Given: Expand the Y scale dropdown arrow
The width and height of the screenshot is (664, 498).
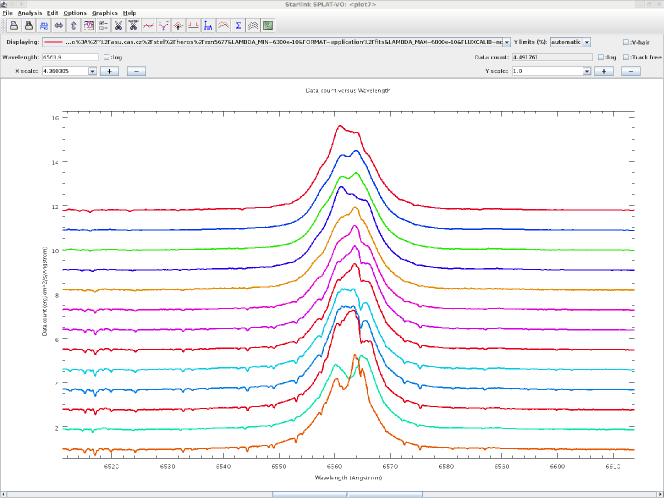Looking at the screenshot, I should click(x=587, y=71).
